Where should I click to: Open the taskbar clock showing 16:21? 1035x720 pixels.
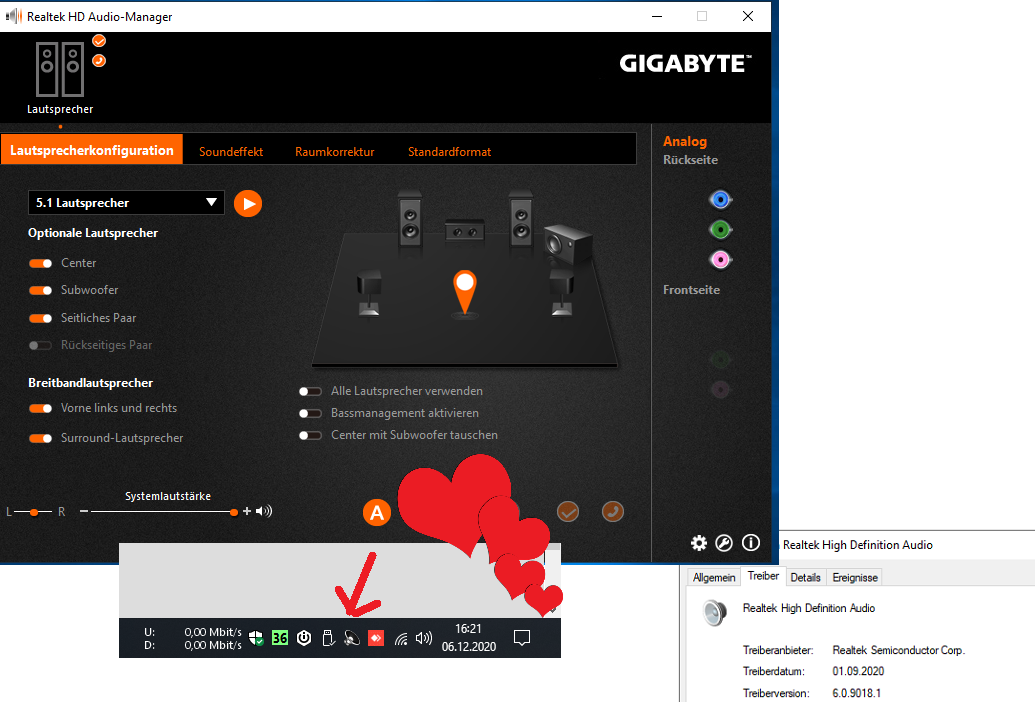[469, 638]
